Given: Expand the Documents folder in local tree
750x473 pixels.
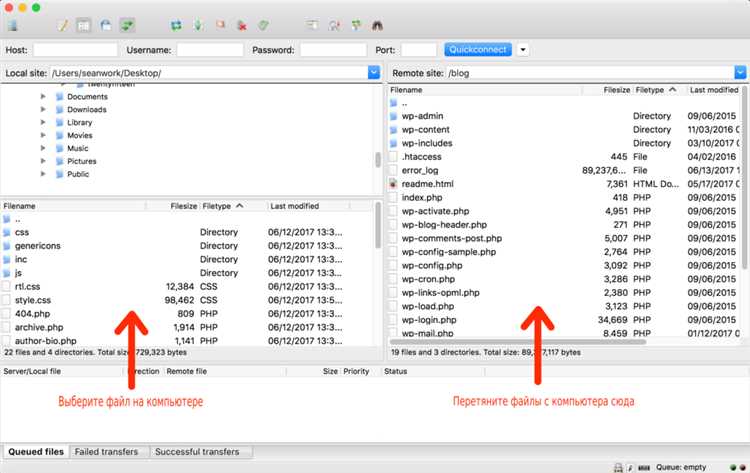Looking at the screenshot, I should (x=43, y=97).
